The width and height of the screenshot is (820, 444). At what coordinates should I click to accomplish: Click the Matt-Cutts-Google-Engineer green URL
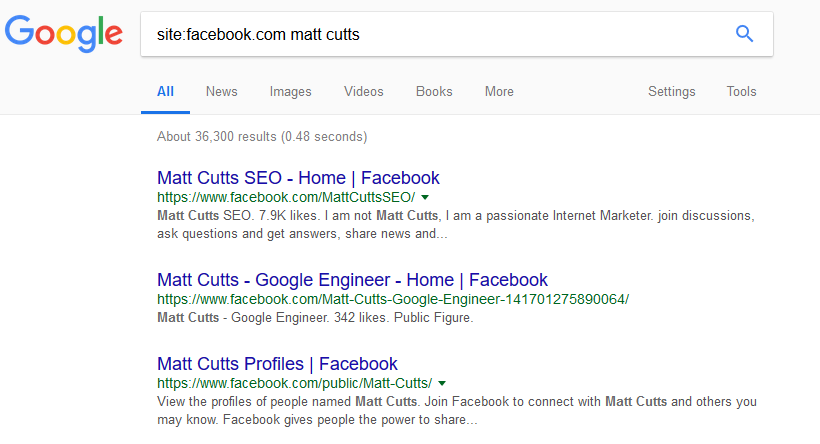click(x=393, y=299)
